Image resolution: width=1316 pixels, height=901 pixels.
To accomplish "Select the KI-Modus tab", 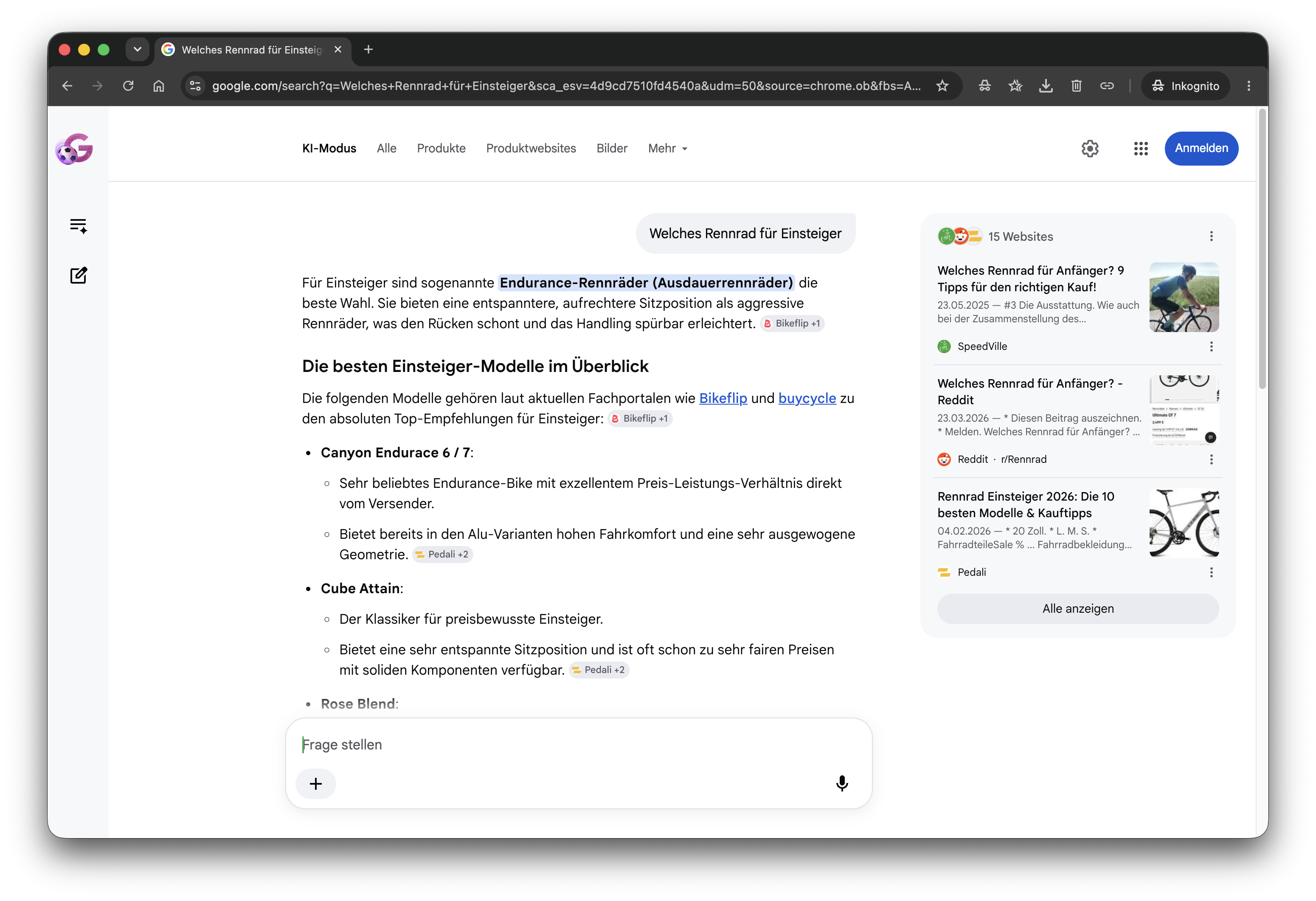I will pos(329,148).
